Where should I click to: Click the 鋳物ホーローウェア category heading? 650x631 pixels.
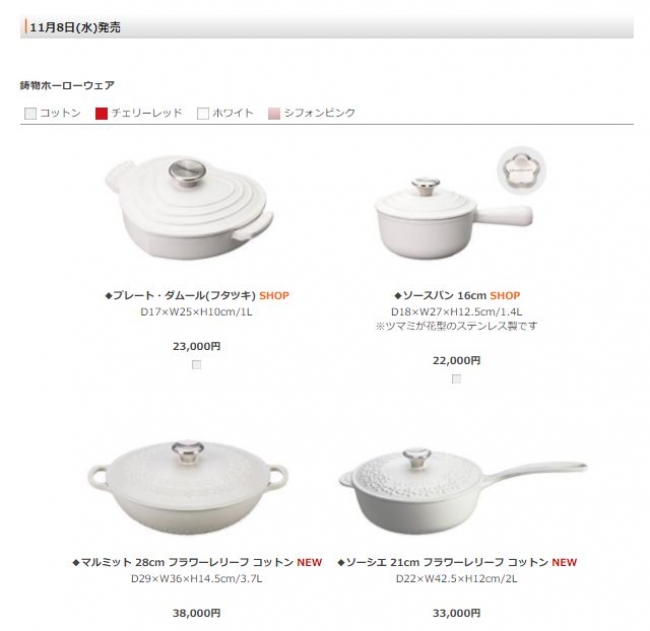(x=67, y=85)
